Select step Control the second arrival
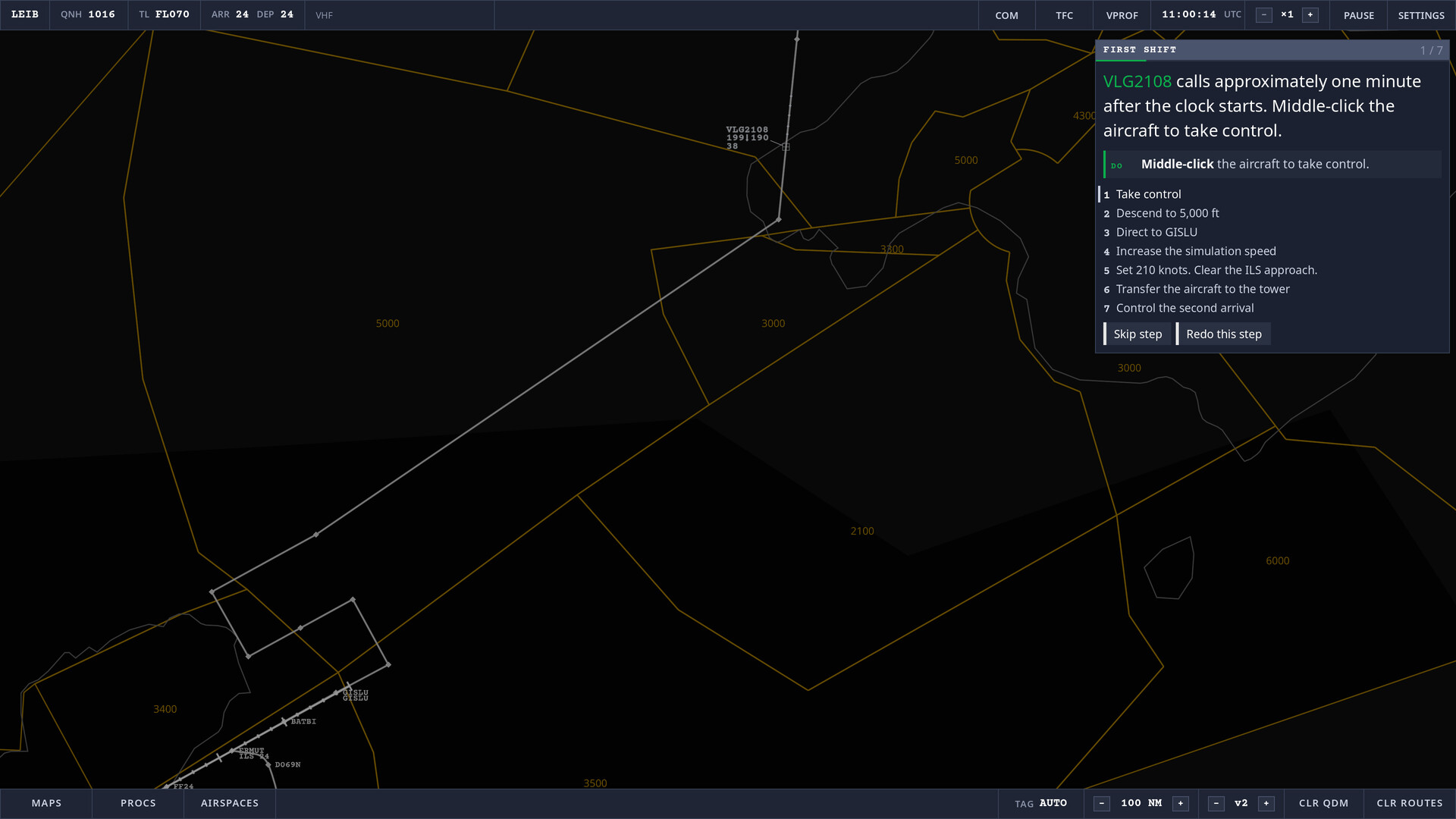 (x=1271, y=308)
